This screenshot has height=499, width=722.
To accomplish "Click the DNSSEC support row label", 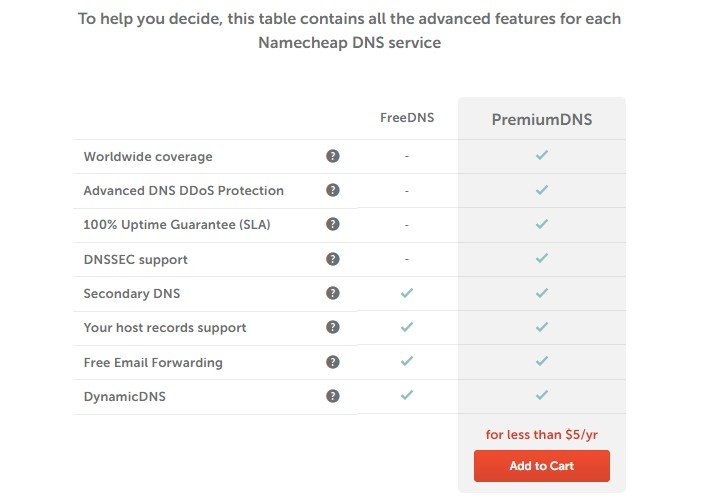I will coord(135,259).
